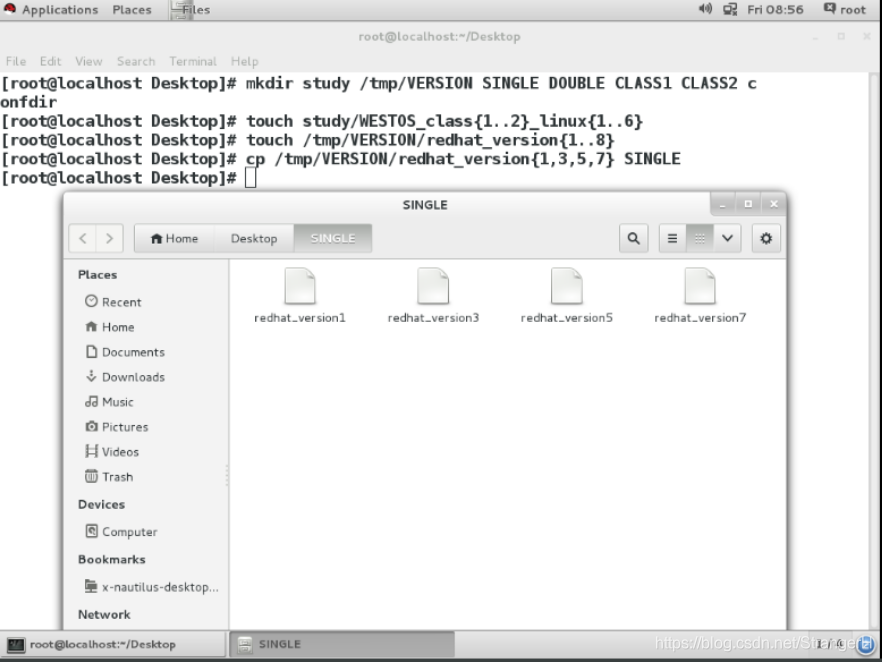Open the terminal Help menu
Screen dimensions: 882x662
coord(244,61)
